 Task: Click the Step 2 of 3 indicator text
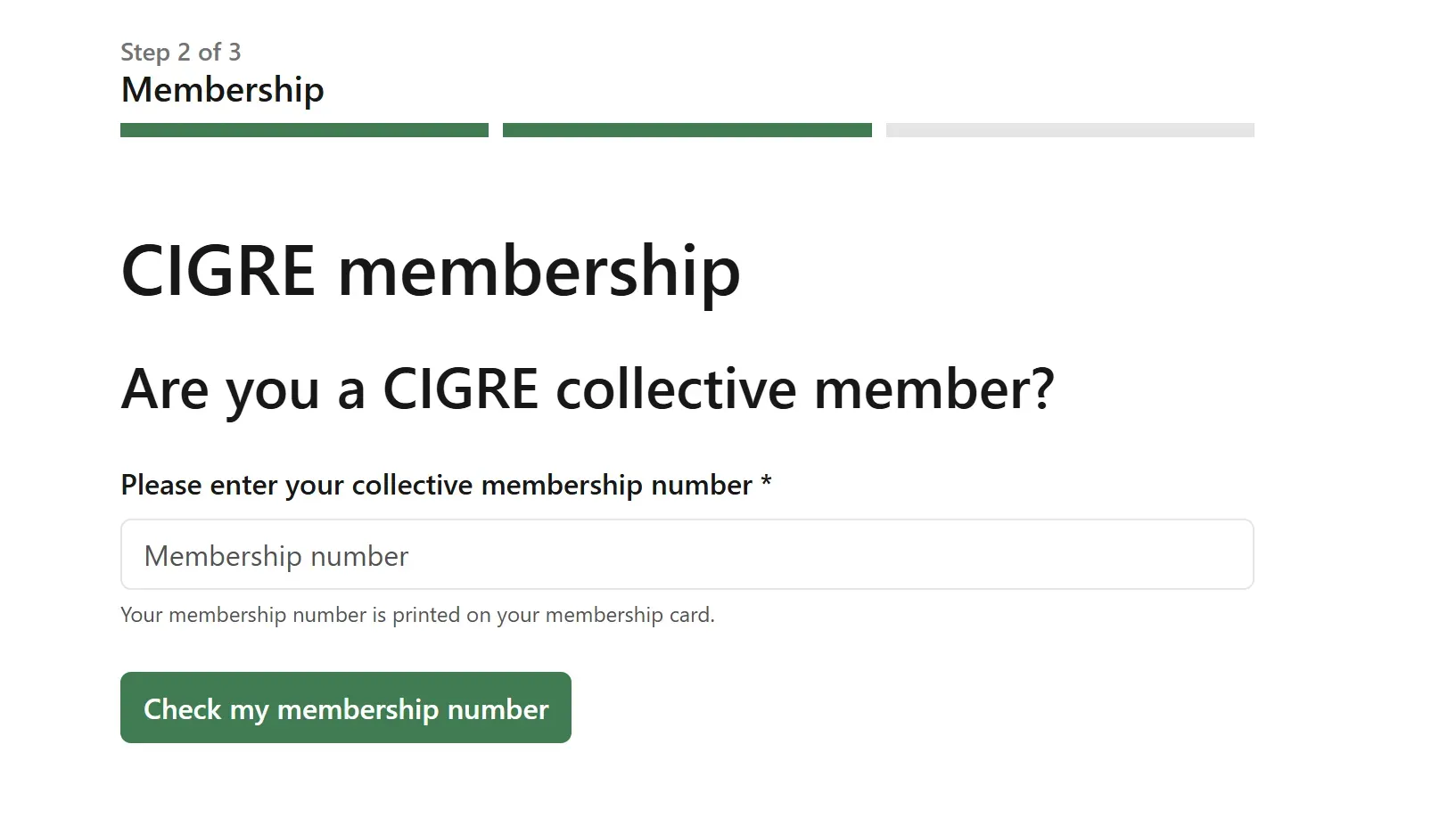coord(181,53)
